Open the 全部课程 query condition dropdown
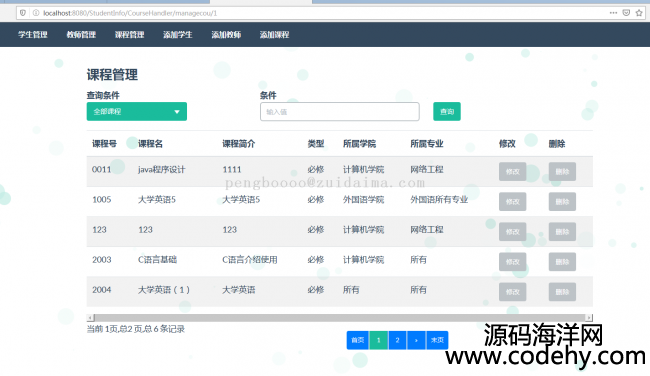This screenshot has width=650, height=376. point(136,112)
